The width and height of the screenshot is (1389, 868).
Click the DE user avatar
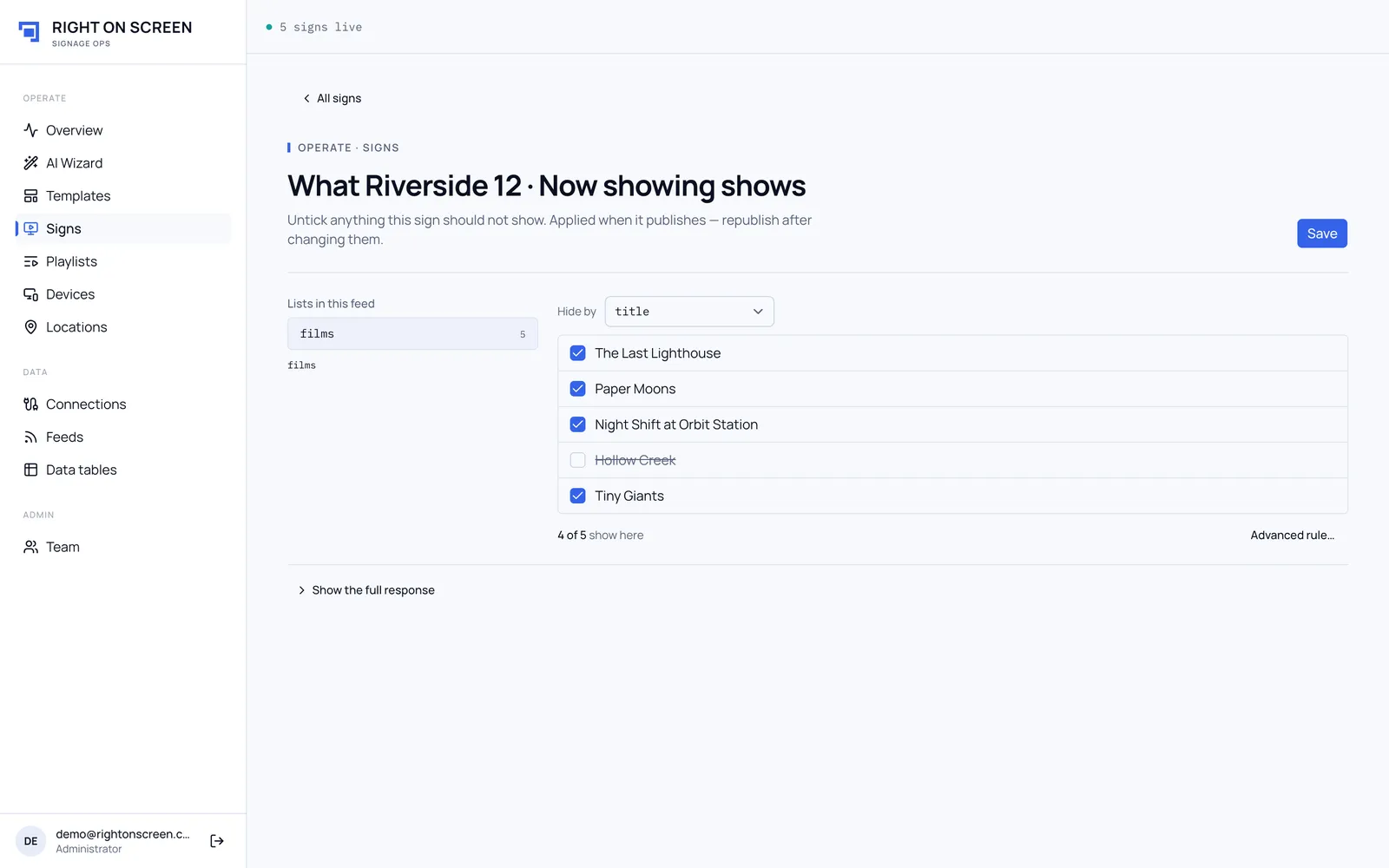pos(30,841)
